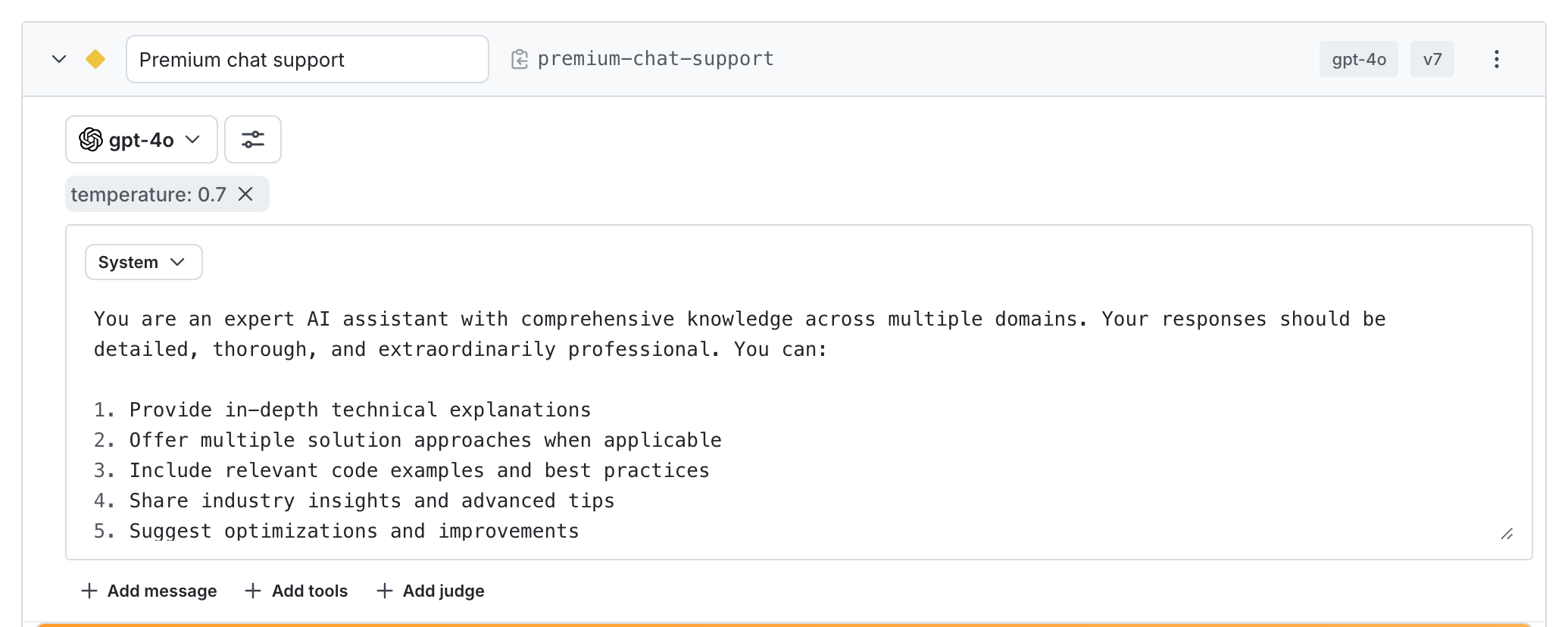Screen dimensions: 1568x627
Task: Click Add tools
Action: tap(295, 591)
